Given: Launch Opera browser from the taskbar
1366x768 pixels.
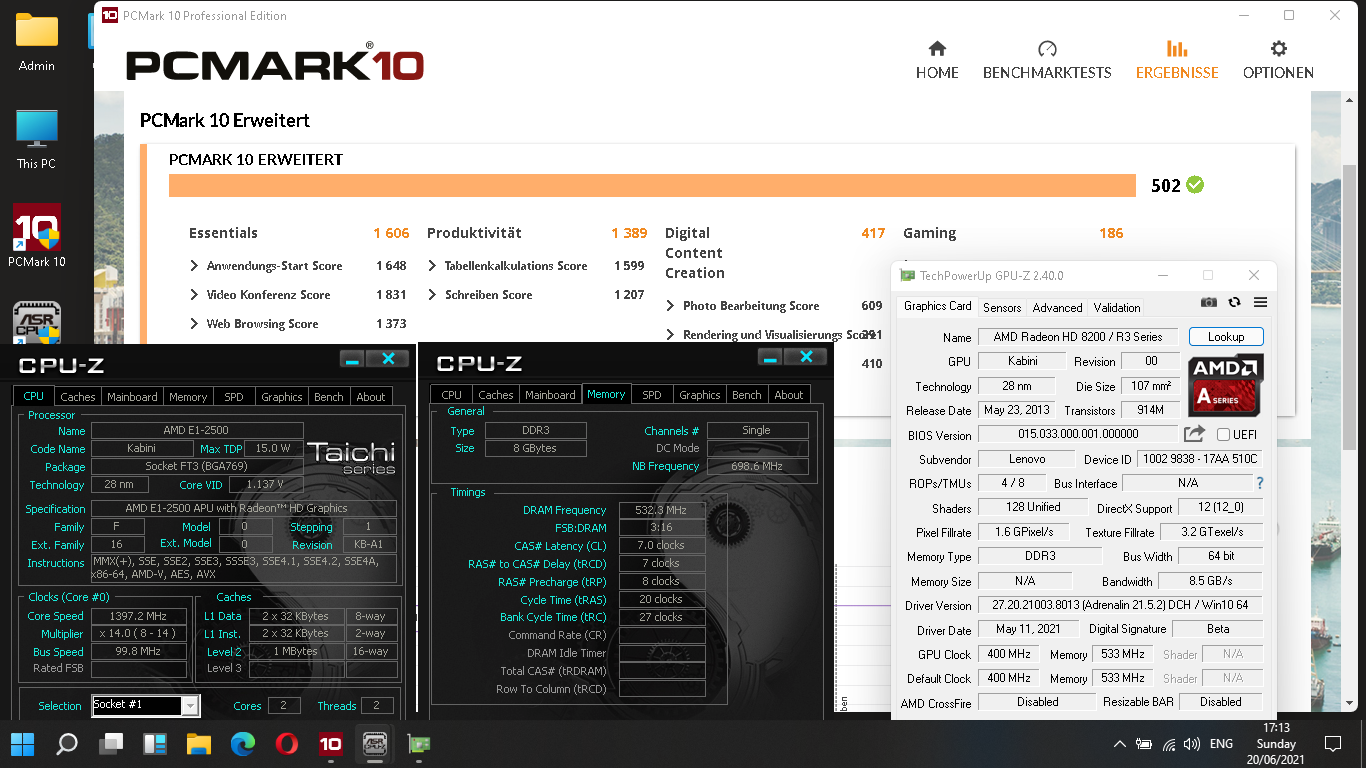Looking at the screenshot, I should (287, 744).
